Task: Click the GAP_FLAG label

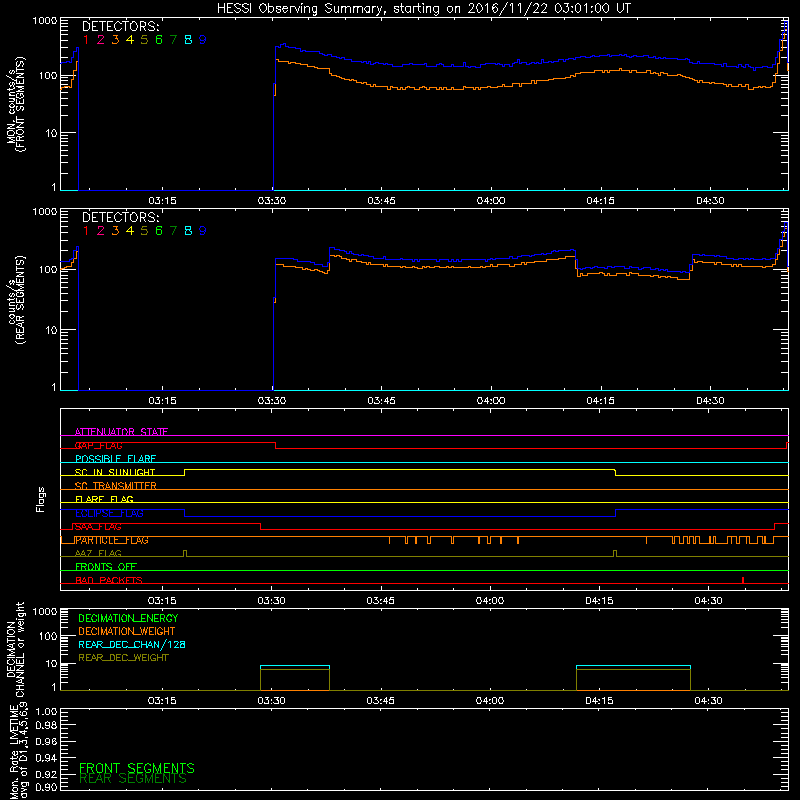Action: click(98, 445)
